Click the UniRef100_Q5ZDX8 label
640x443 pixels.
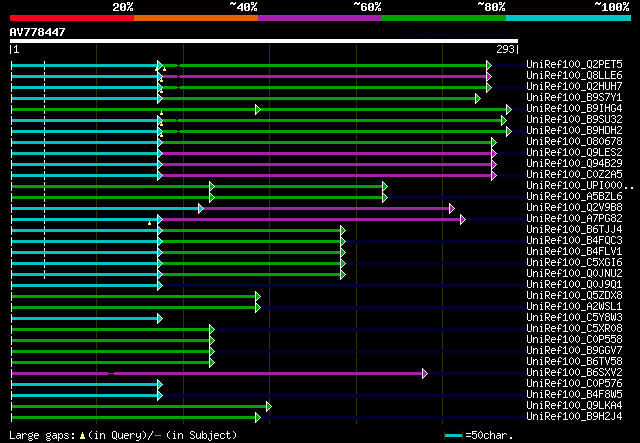coord(574,296)
